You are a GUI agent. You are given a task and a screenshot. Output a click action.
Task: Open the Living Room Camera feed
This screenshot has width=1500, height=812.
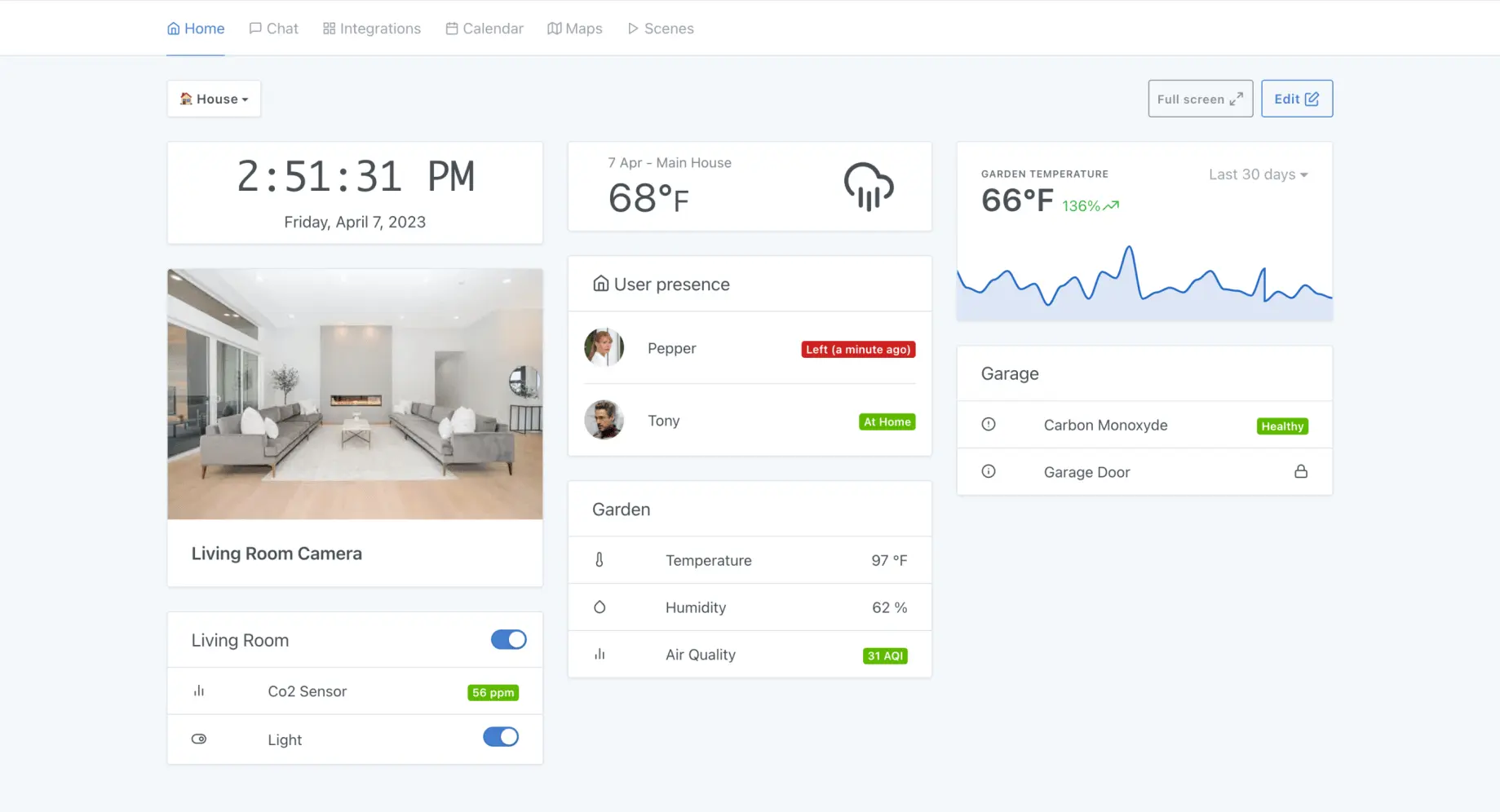click(x=354, y=395)
